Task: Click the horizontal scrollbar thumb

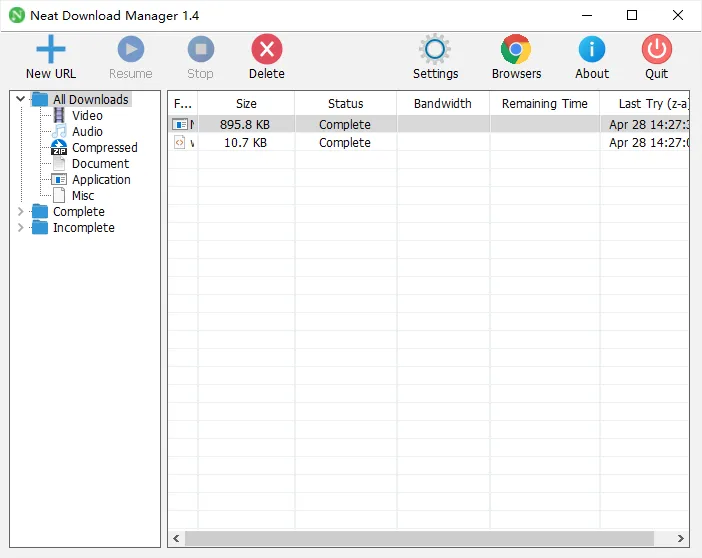Action: click(419, 538)
